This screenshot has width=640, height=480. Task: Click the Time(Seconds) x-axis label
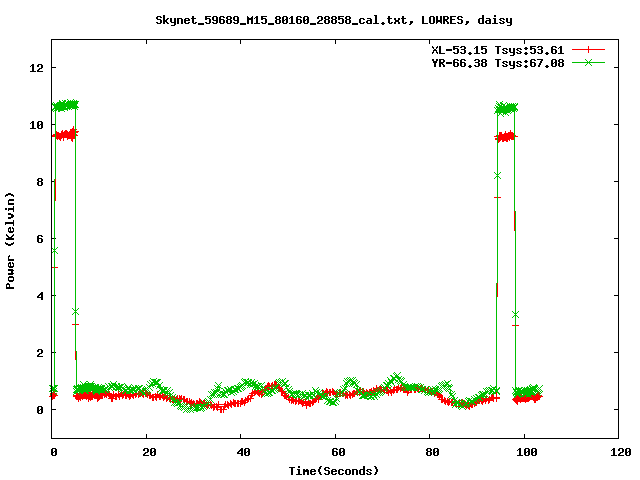(x=334, y=471)
